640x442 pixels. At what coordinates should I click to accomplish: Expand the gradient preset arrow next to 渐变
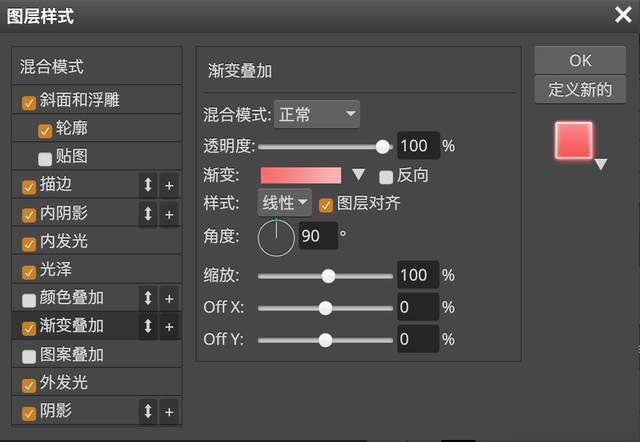pyautogui.click(x=358, y=175)
